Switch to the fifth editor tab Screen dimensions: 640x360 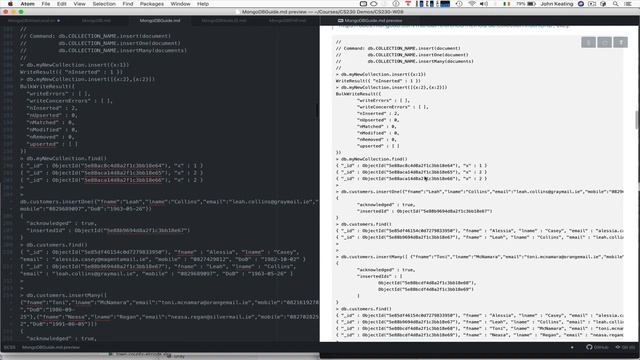pos(287,20)
